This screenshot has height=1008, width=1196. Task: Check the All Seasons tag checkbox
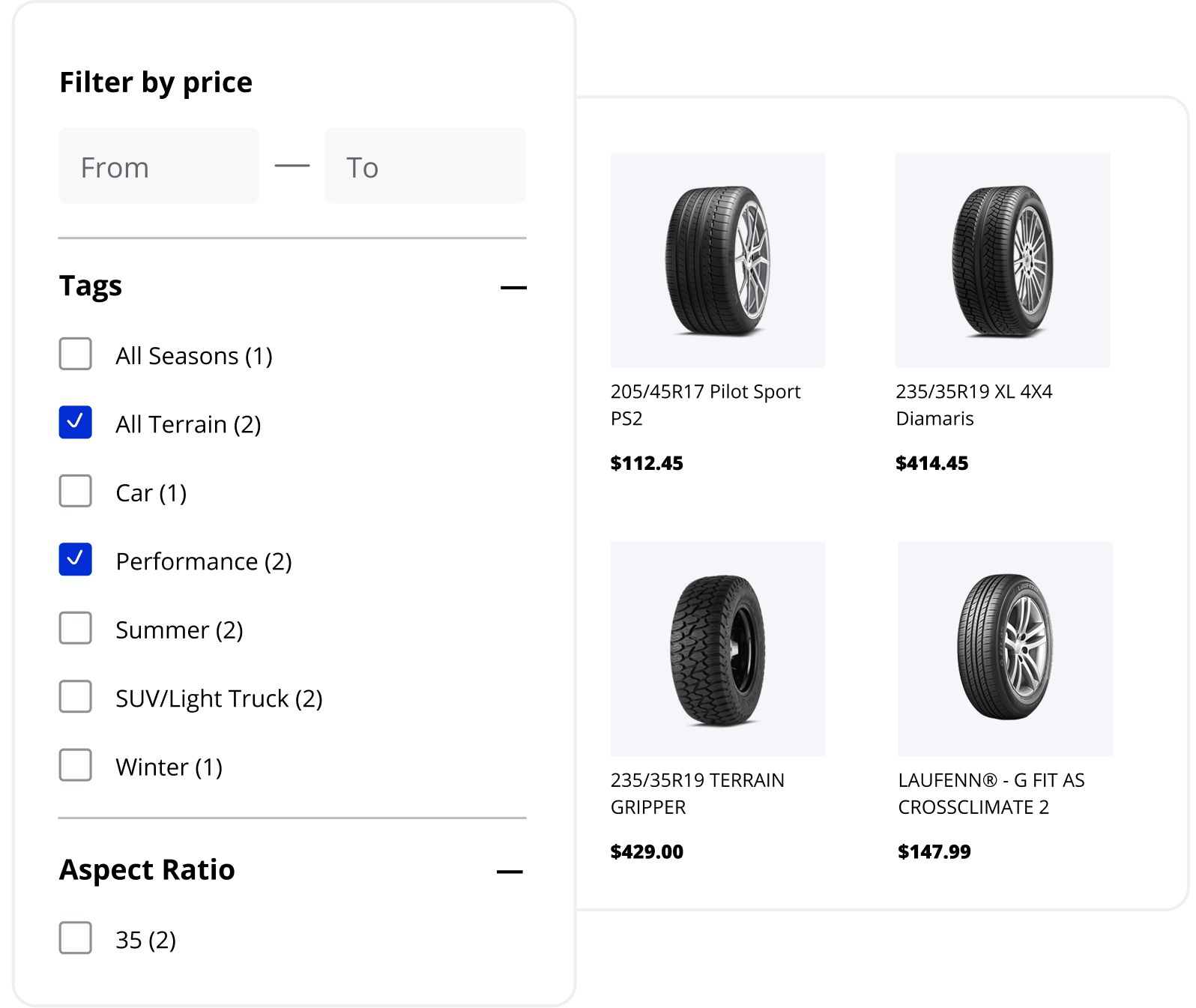click(x=76, y=354)
